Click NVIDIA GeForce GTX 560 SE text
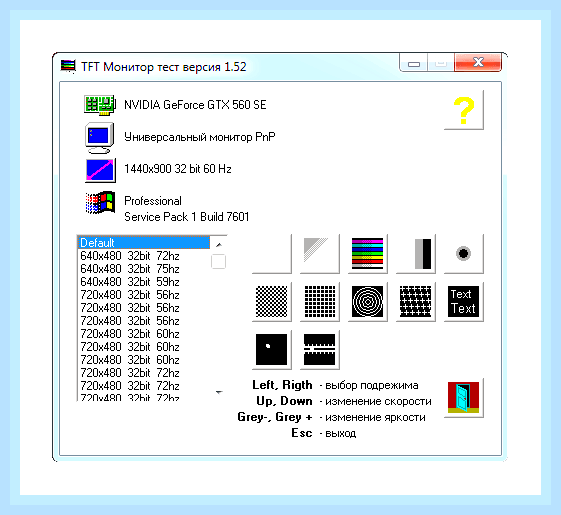Screen dimensions: 561x515 tap(195, 105)
